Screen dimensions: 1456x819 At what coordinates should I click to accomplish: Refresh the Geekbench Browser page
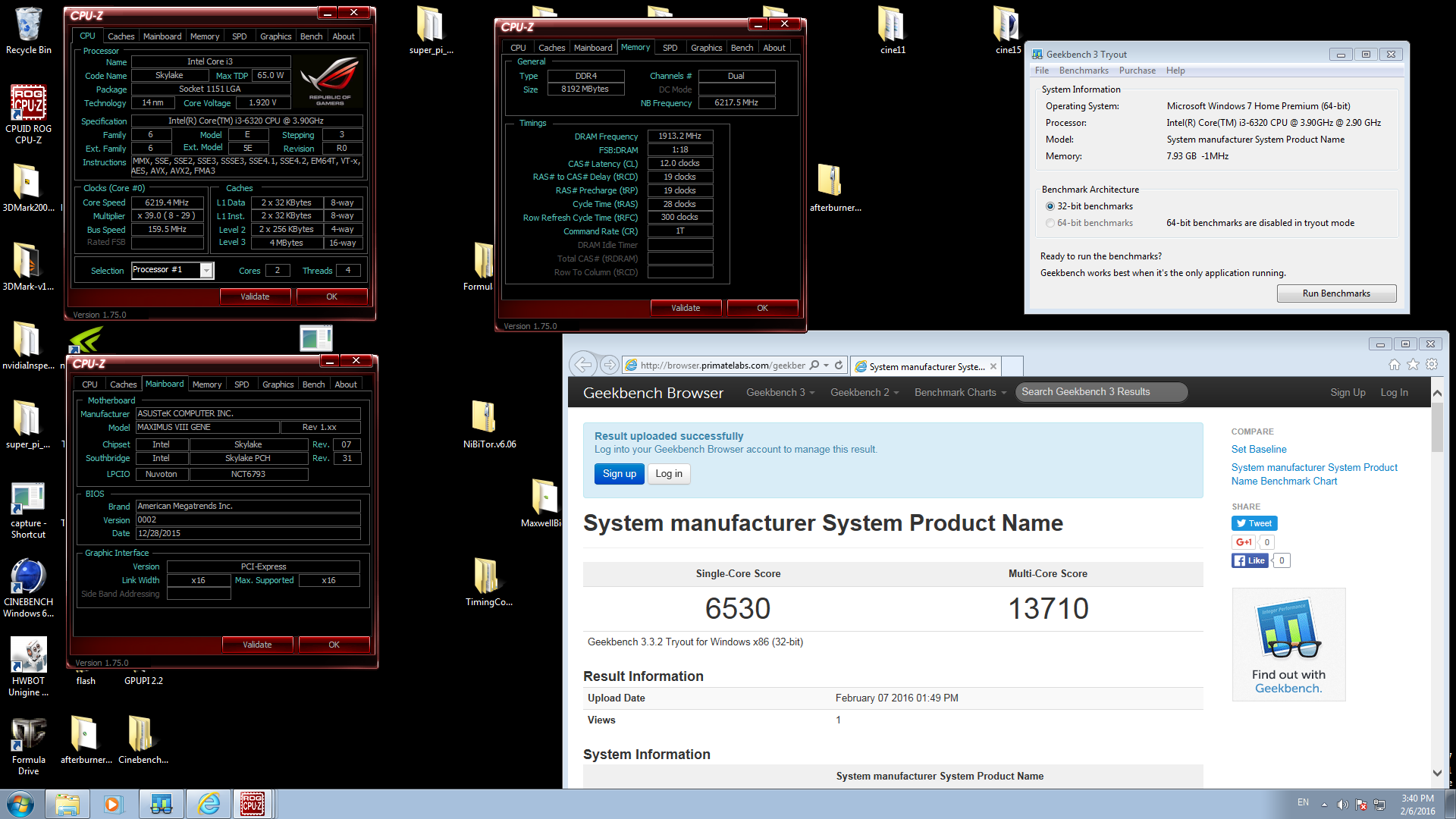839,365
